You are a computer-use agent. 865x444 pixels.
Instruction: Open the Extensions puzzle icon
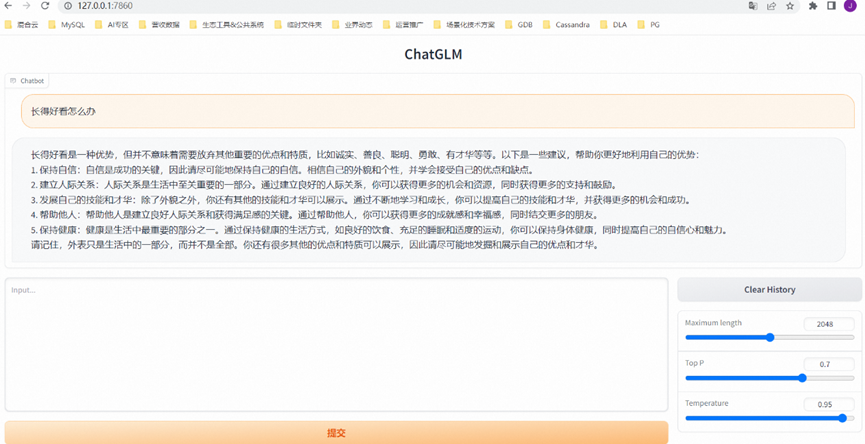(x=813, y=6)
